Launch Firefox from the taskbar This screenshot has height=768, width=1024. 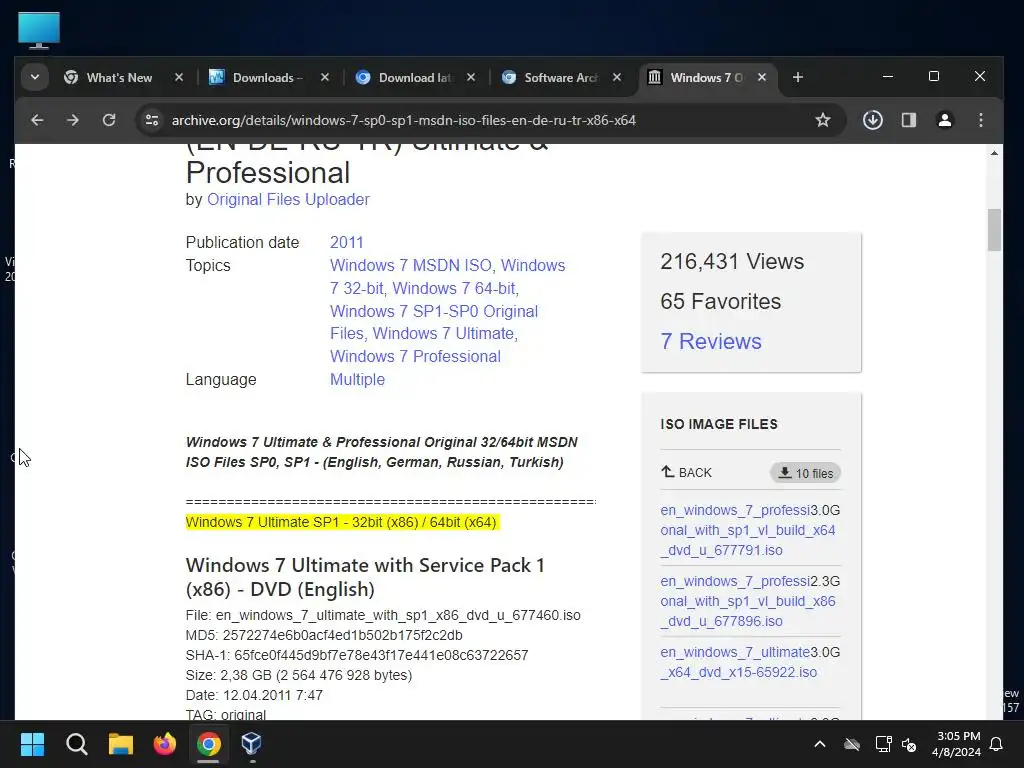click(165, 744)
